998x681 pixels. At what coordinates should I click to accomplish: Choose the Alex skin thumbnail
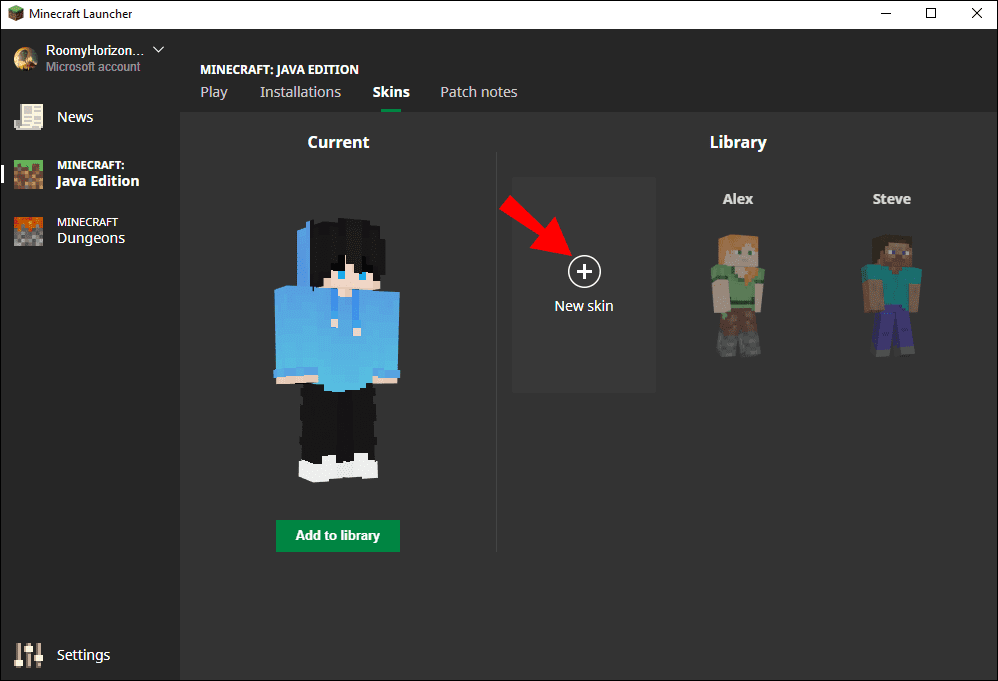click(x=738, y=294)
